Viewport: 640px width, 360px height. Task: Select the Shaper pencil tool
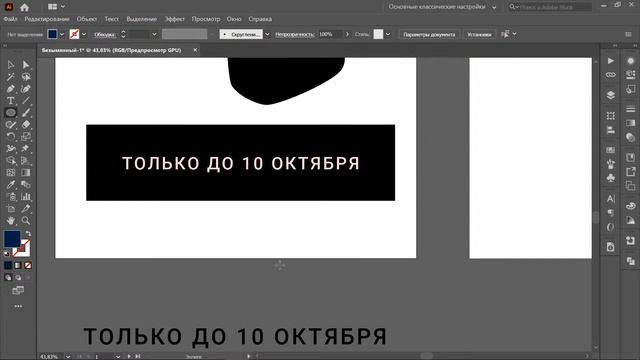pos(11,124)
